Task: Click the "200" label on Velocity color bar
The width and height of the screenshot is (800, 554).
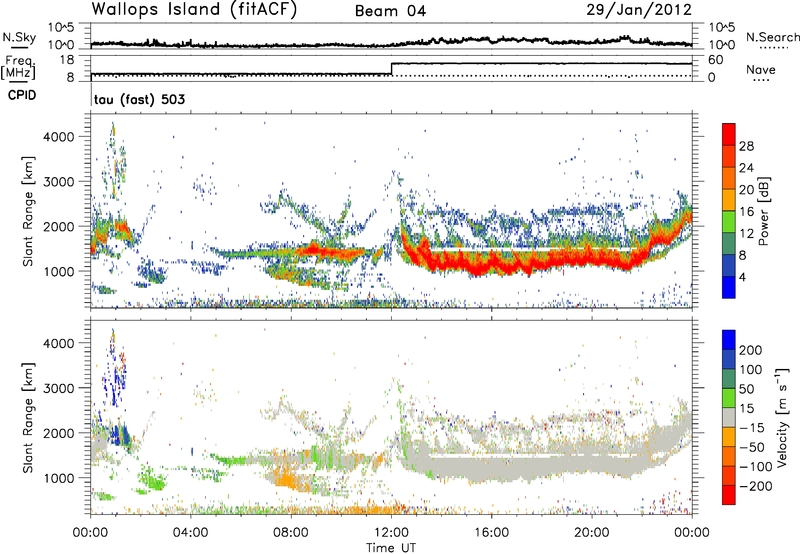Action: [x=751, y=350]
